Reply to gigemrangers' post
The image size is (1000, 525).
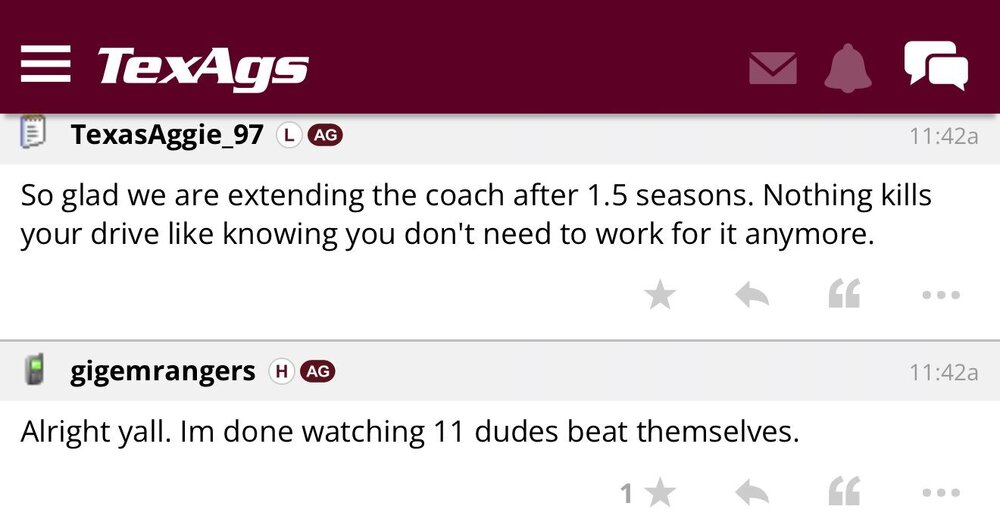(752, 492)
